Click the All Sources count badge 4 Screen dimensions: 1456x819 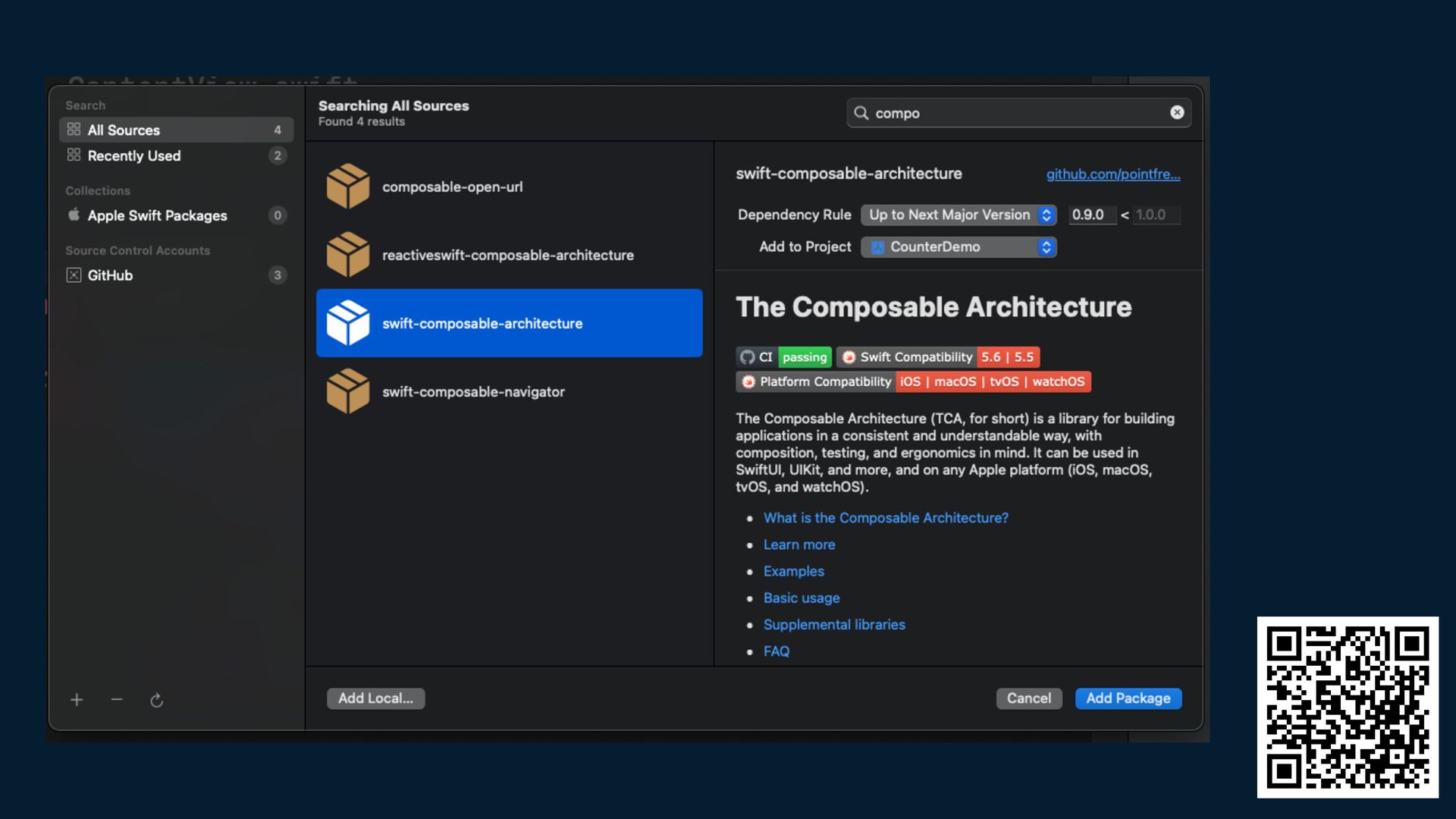[x=278, y=130]
